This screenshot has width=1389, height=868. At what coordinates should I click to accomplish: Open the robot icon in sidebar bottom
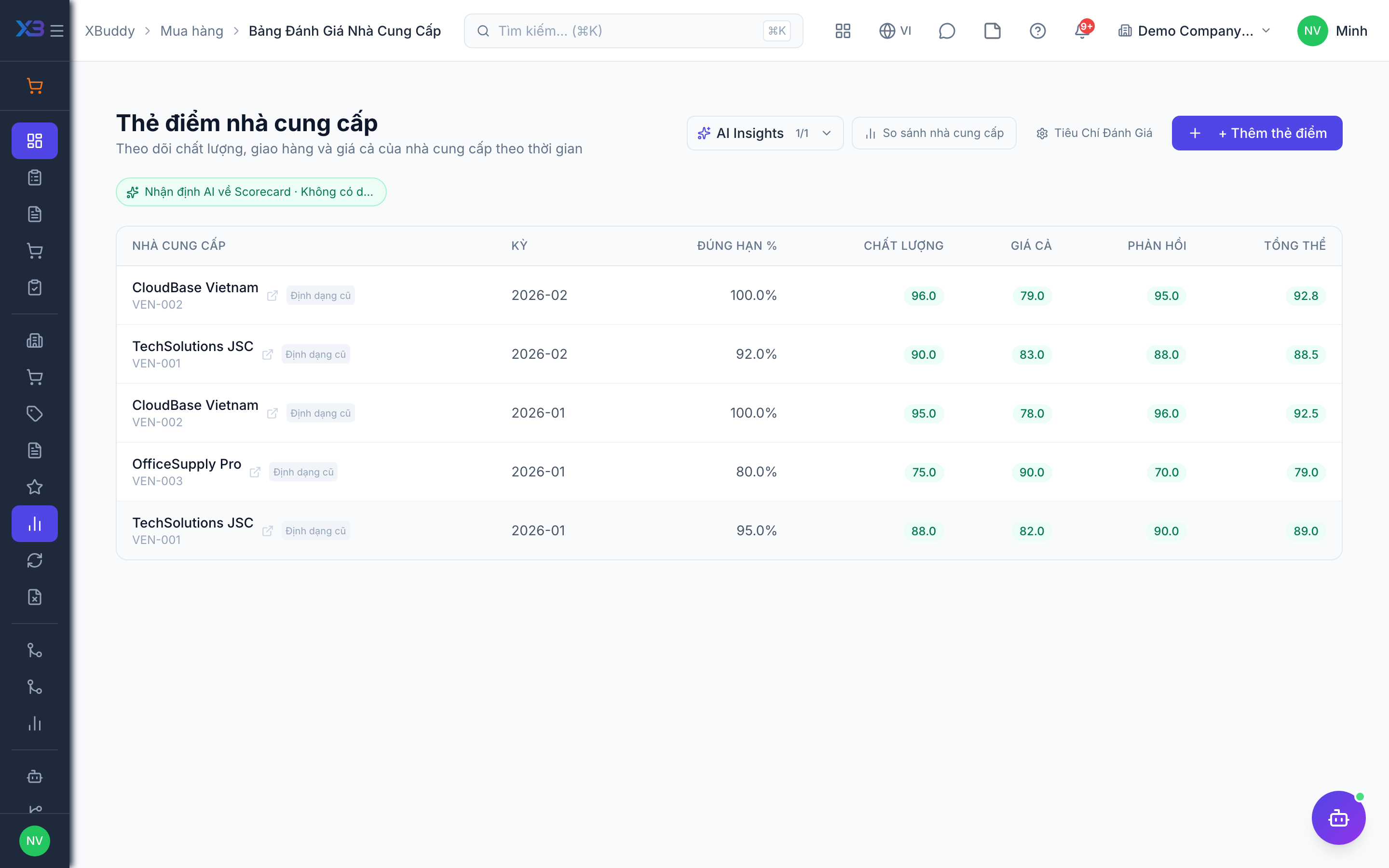point(34,776)
